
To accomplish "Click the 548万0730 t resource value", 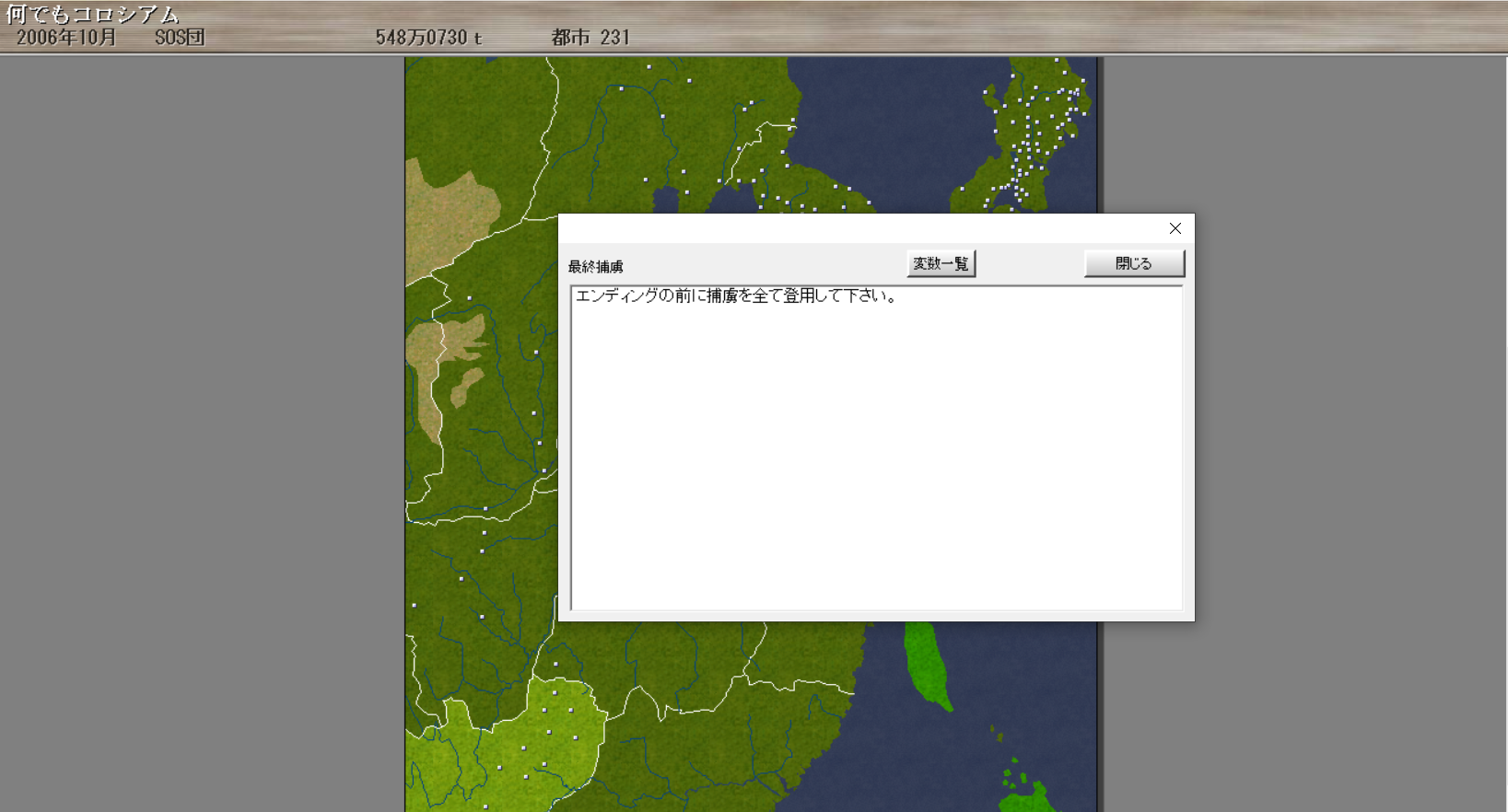I will [428, 38].
